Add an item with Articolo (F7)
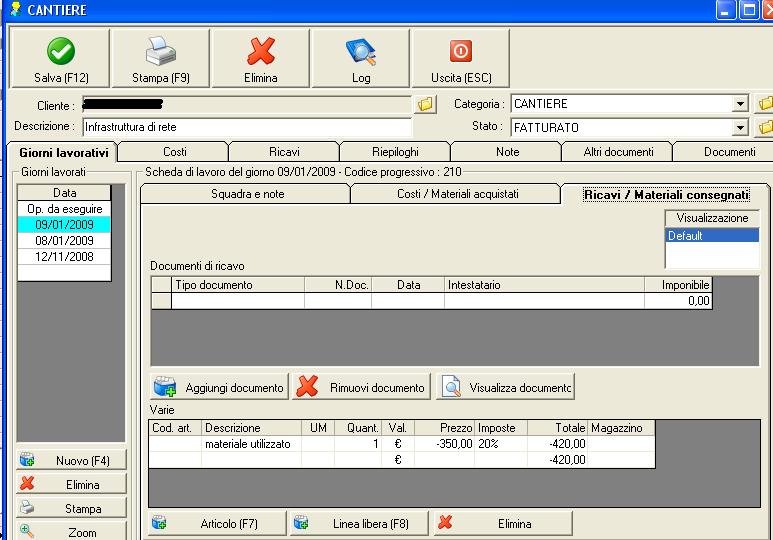 (217, 523)
